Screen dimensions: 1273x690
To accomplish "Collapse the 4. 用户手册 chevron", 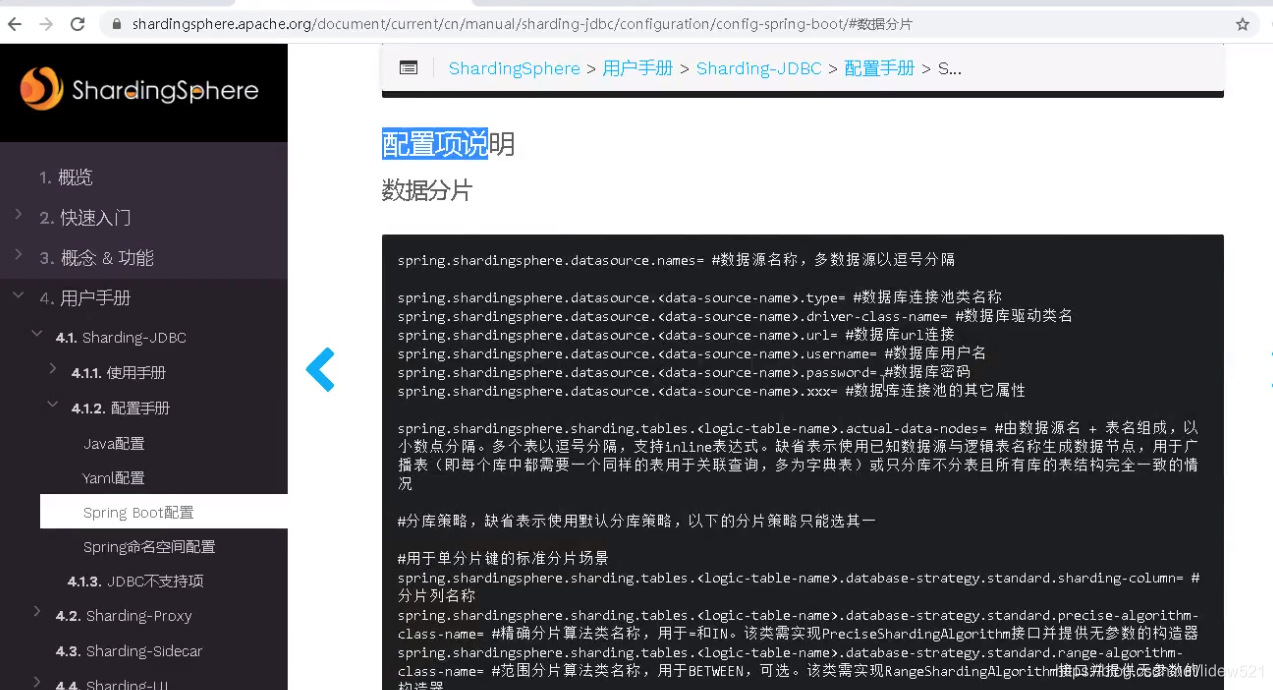I will [19, 296].
